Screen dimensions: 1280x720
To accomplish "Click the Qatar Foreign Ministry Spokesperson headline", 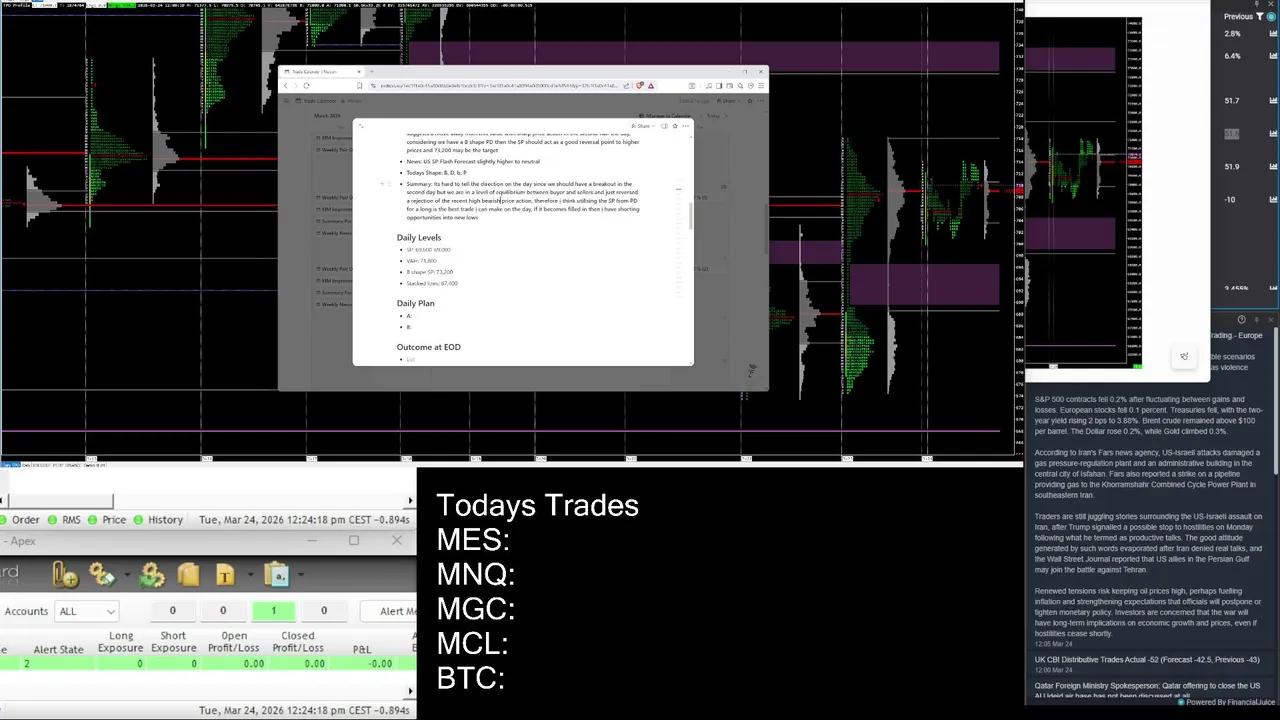I will click(1147, 691).
